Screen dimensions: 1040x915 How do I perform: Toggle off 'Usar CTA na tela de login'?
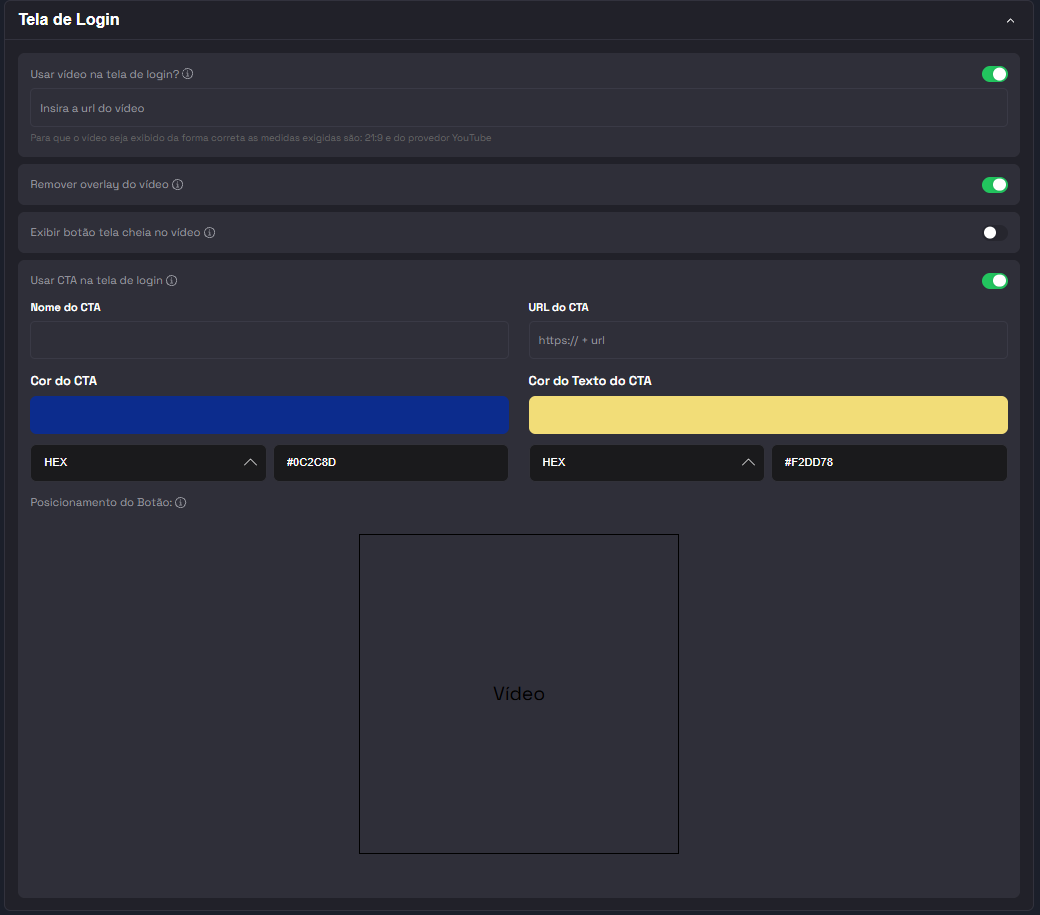click(x=994, y=281)
